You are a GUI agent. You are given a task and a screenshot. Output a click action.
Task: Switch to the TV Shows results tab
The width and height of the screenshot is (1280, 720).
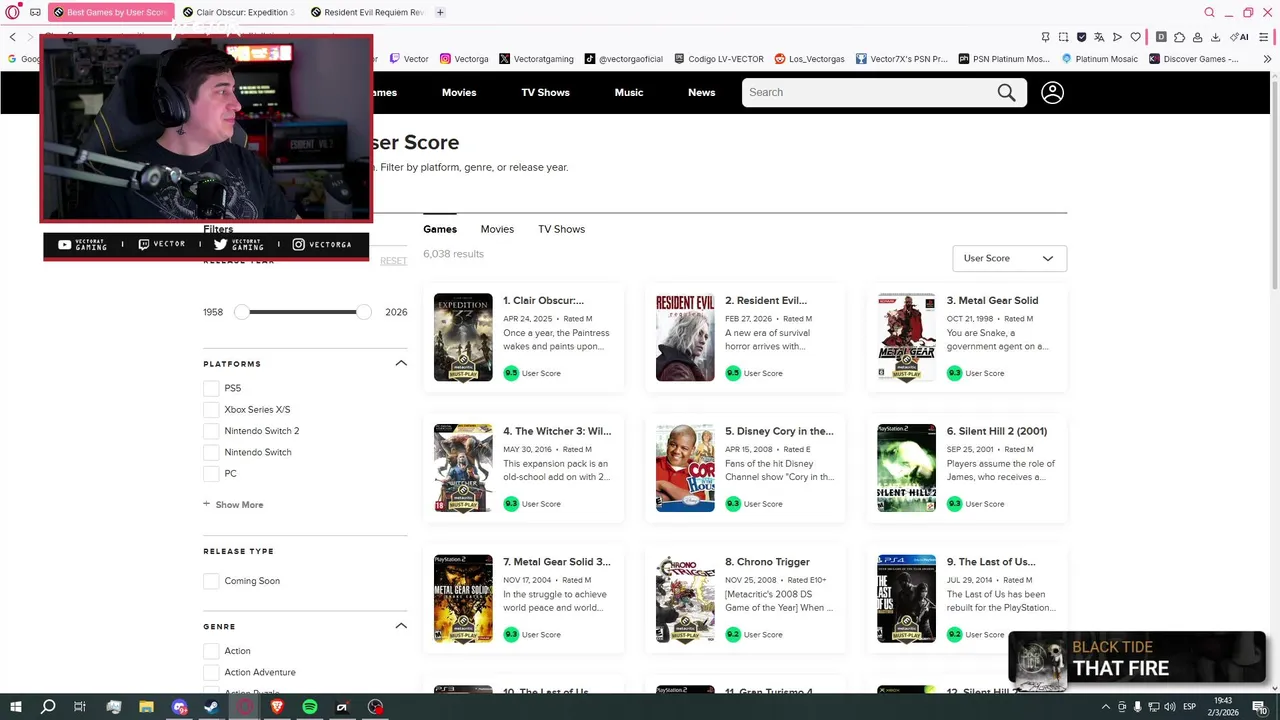pyautogui.click(x=561, y=229)
